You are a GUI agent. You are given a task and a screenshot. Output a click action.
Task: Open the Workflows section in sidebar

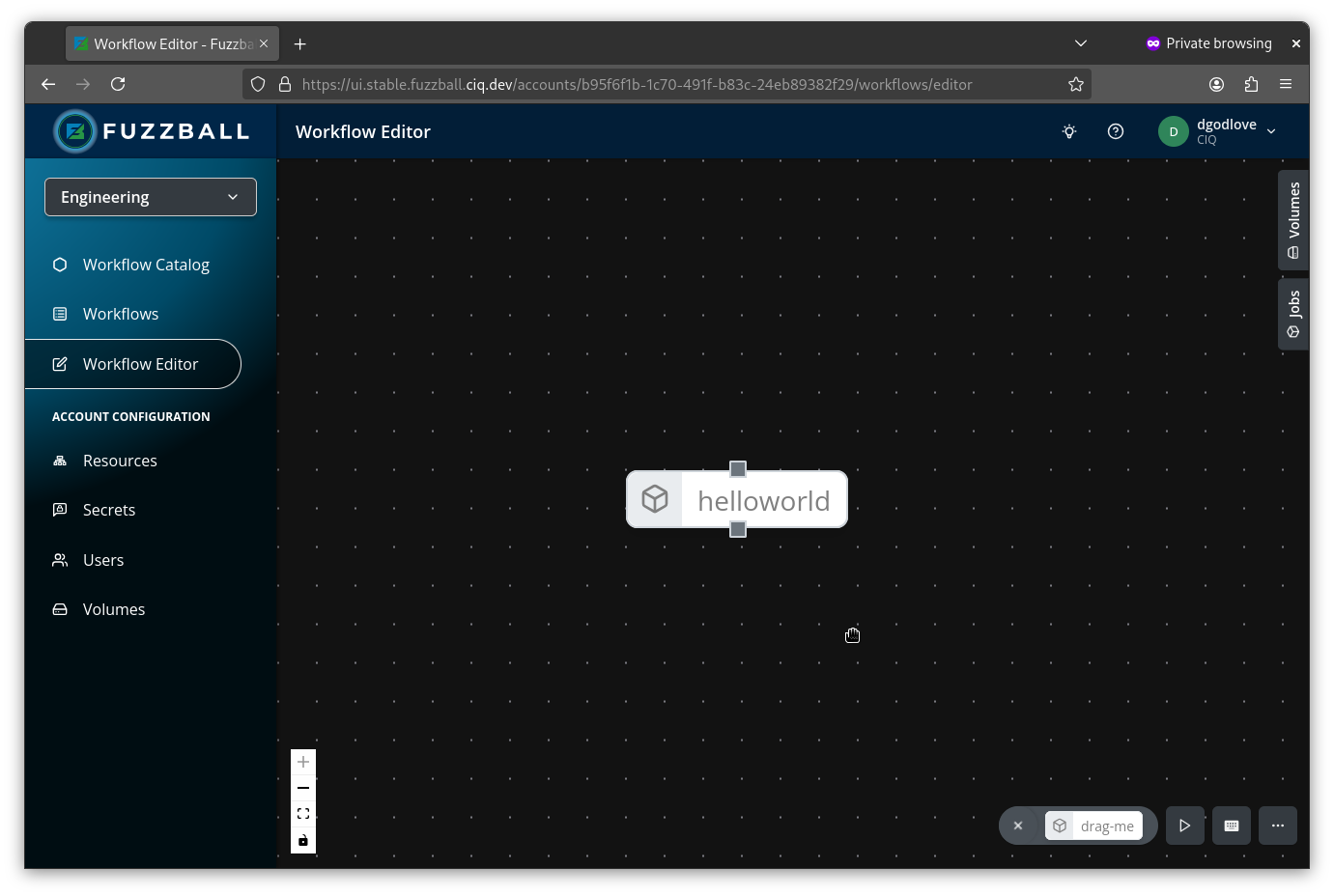pyautogui.click(x=120, y=314)
